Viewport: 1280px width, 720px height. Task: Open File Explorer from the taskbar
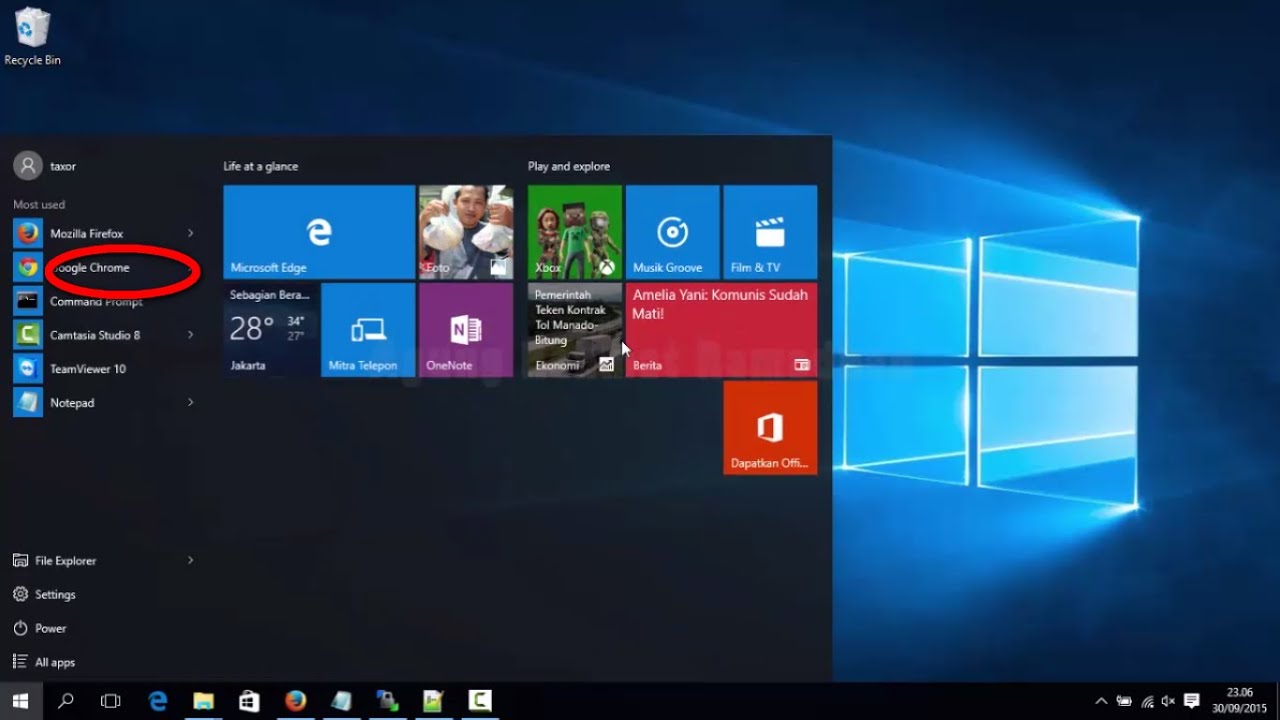click(x=203, y=701)
